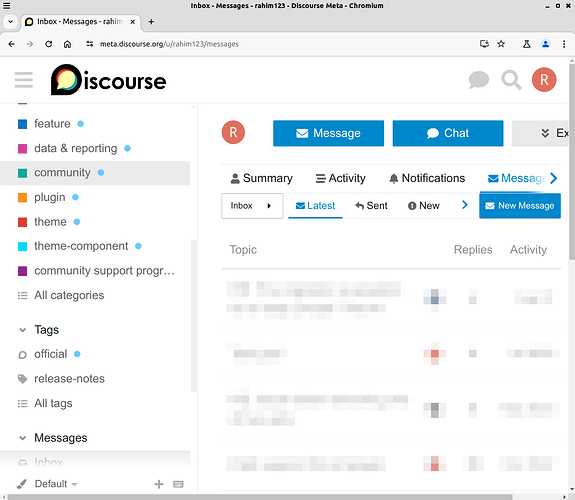Open the user avatar menu in header
Screen dimensions: 575x500
pos(544,80)
